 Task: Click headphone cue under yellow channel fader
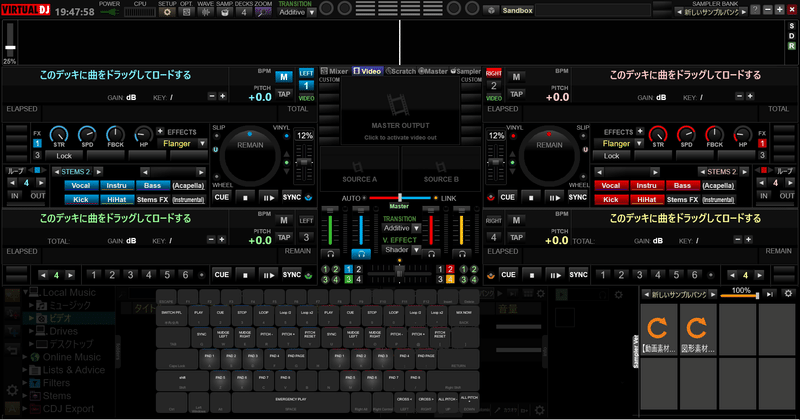point(462,253)
